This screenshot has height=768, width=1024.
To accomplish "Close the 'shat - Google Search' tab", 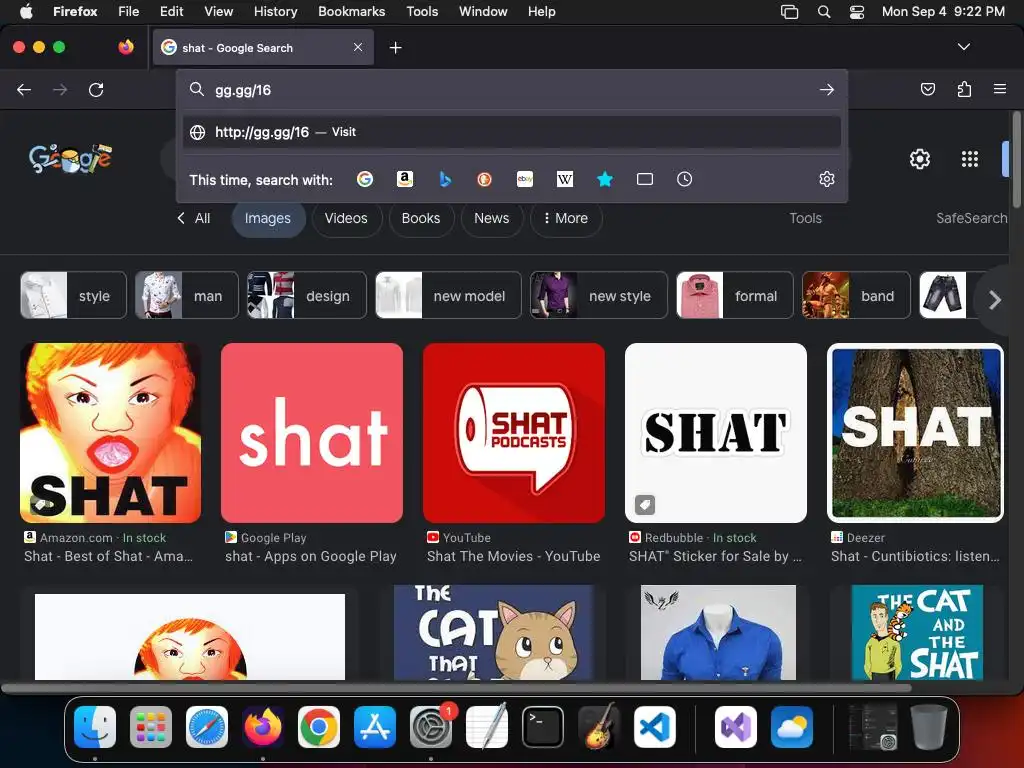I will tap(358, 47).
